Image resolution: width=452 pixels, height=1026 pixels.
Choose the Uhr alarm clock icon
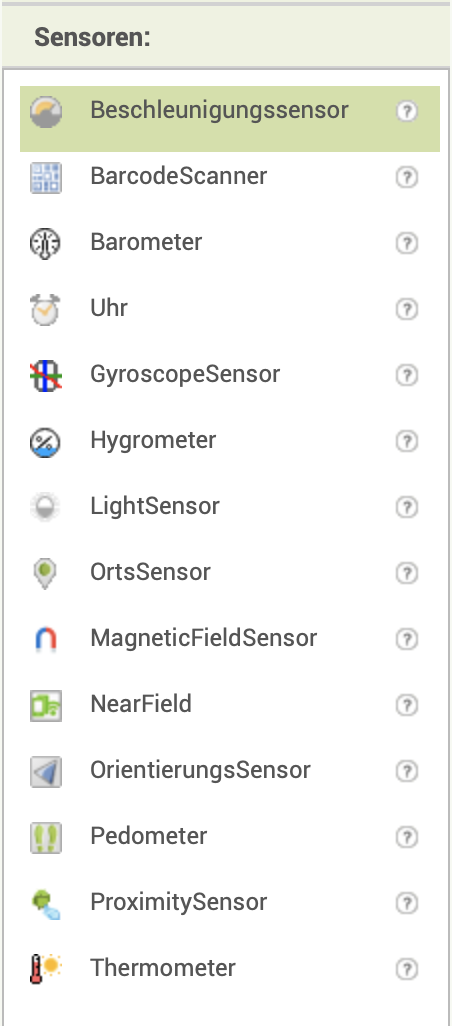[x=46, y=310]
